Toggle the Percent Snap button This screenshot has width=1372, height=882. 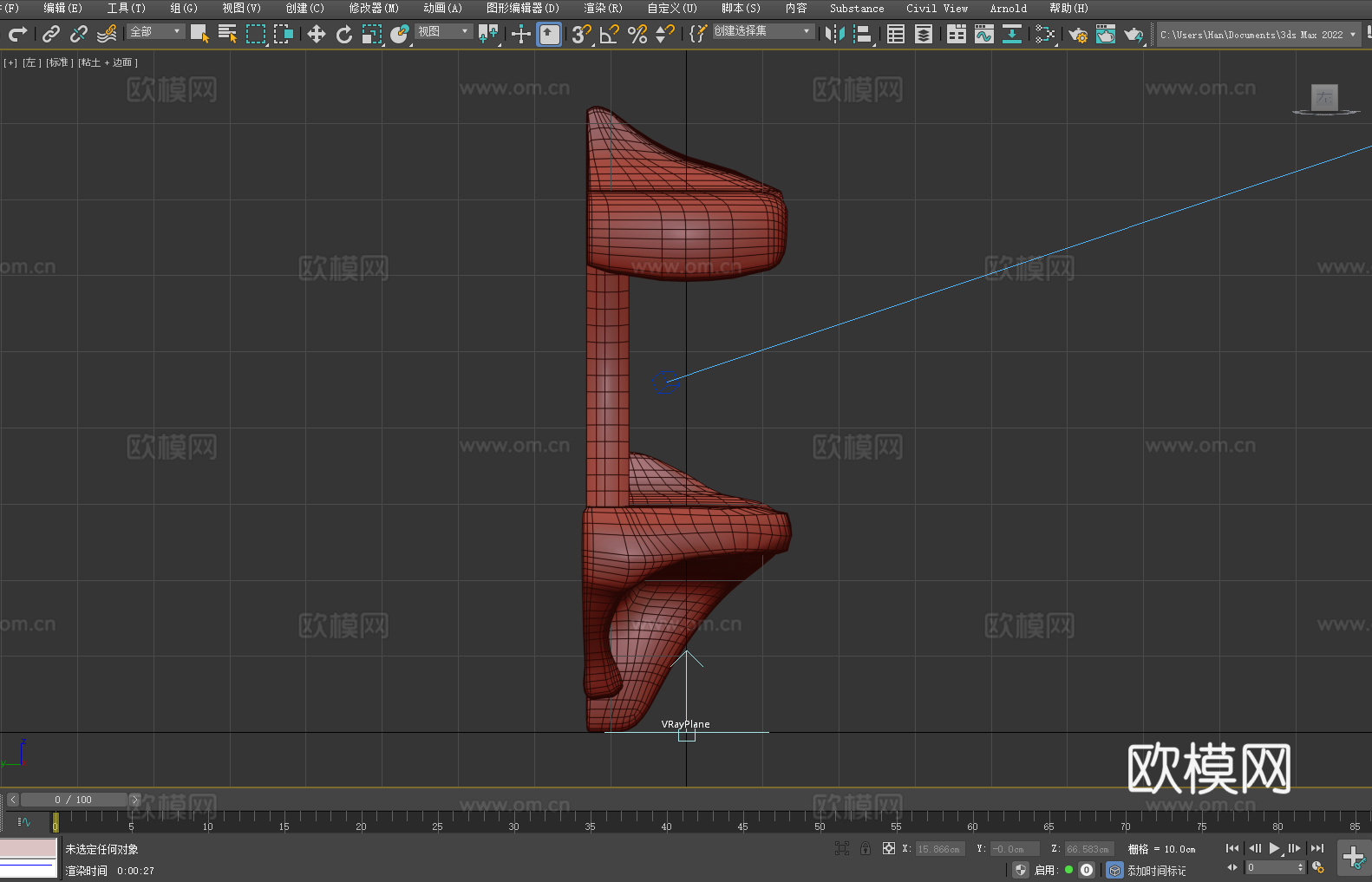[637, 34]
